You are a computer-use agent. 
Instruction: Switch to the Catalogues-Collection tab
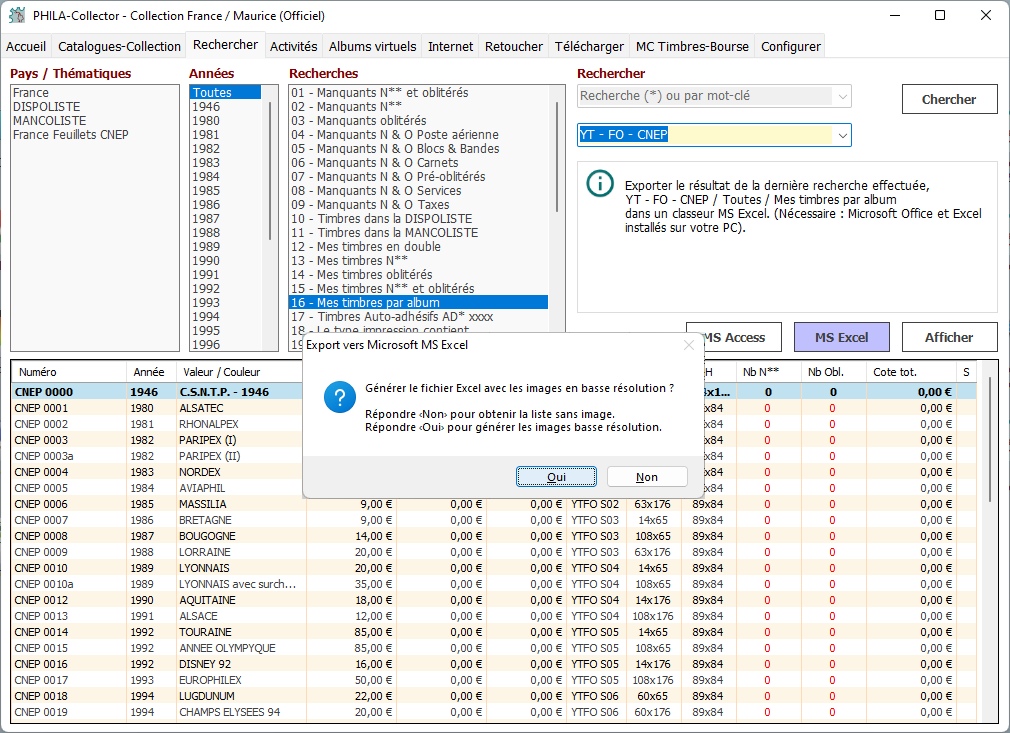coord(120,47)
